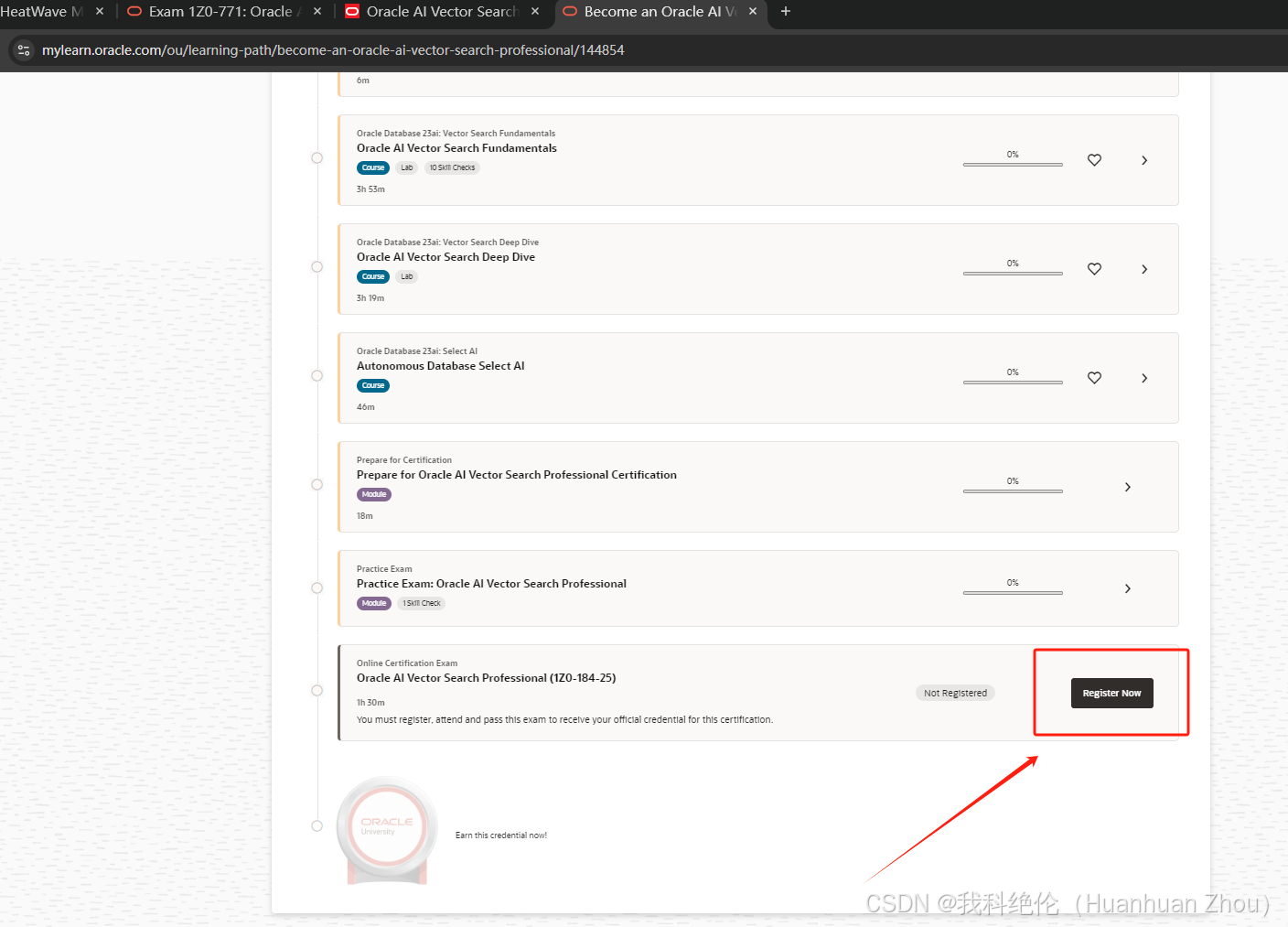The height and width of the screenshot is (927, 1288).
Task: Click Deep Dive course 0% progress bar
Action: coord(1013,274)
